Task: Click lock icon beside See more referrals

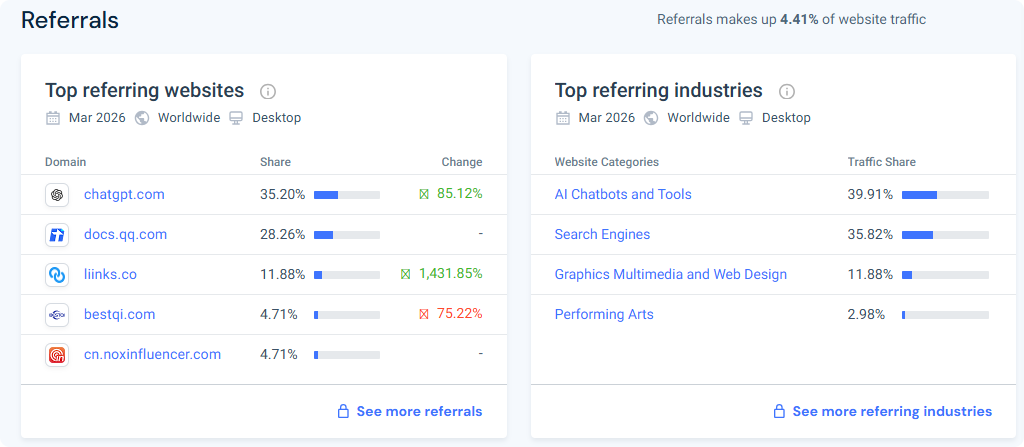Action: (x=343, y=411)
